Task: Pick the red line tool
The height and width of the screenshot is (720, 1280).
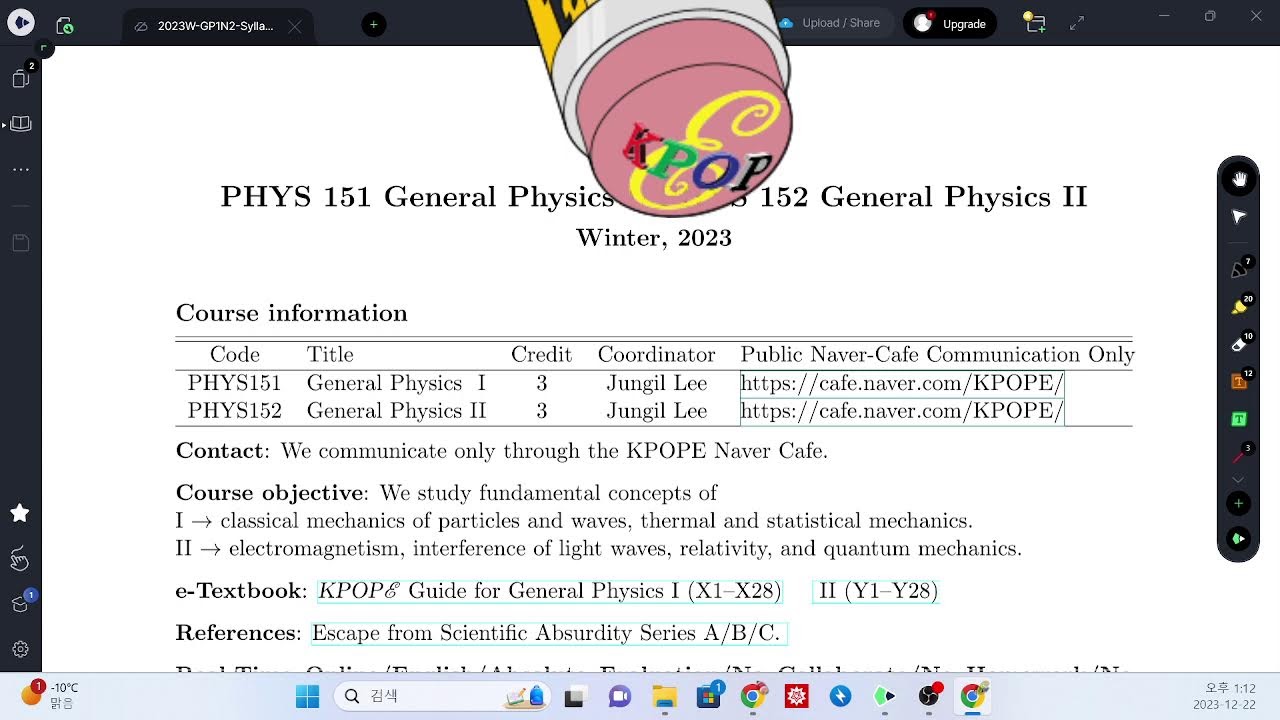Action: [x=1239, y=456]
